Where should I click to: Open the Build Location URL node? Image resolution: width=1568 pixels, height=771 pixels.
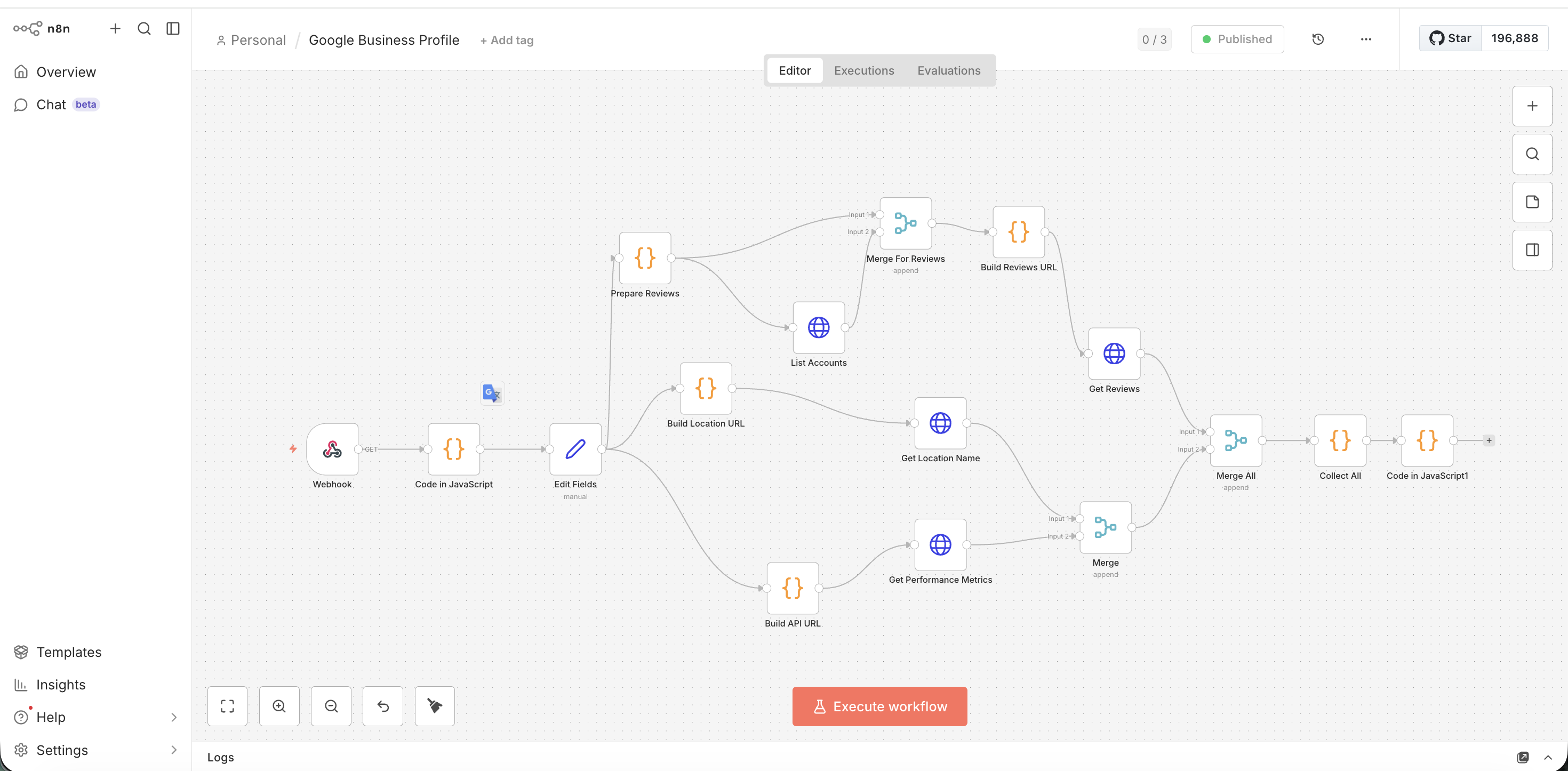(706, 388)
